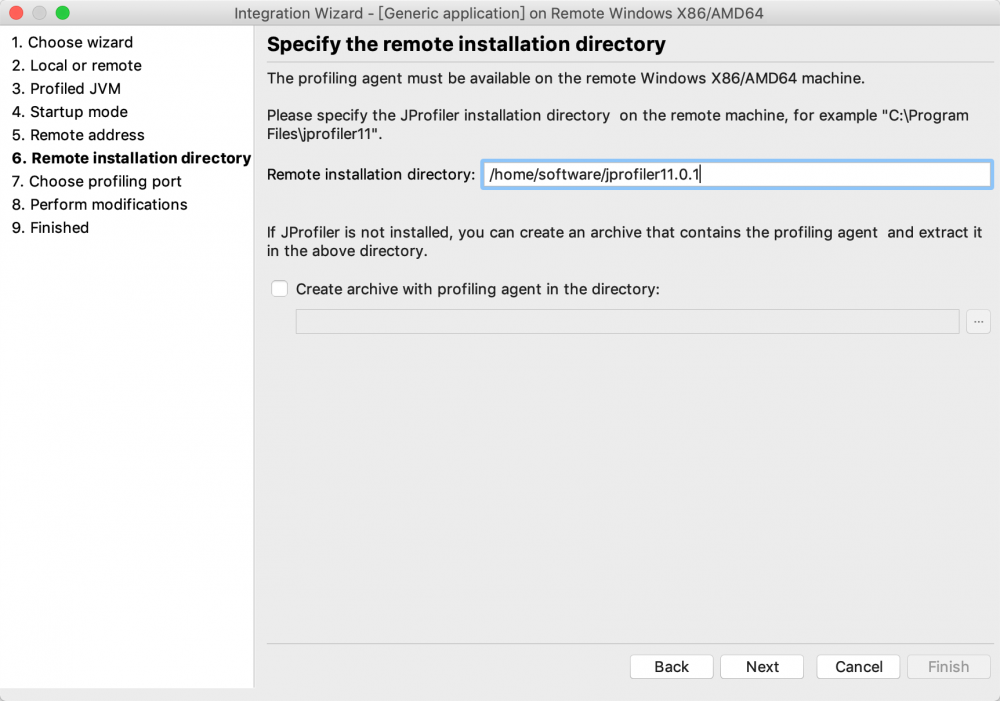Cancel the Integration Wizard
This screenshot has width=1000, height=701.
point(858,667)
